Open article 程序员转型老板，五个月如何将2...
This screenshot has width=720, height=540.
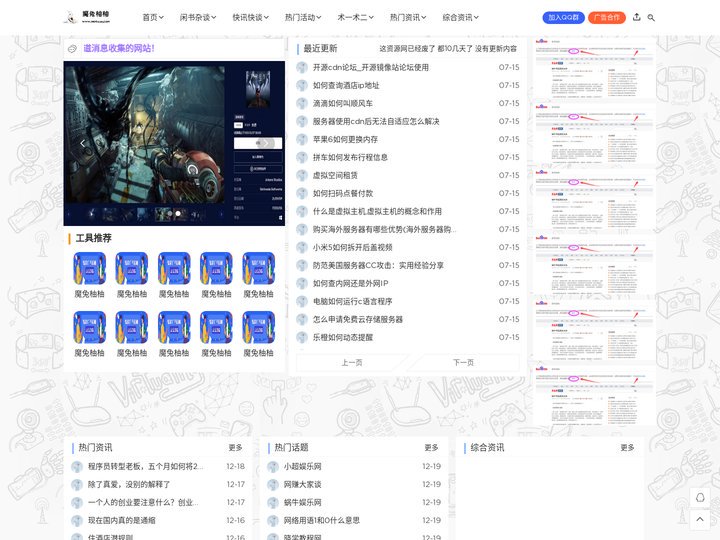click(146, 467)
